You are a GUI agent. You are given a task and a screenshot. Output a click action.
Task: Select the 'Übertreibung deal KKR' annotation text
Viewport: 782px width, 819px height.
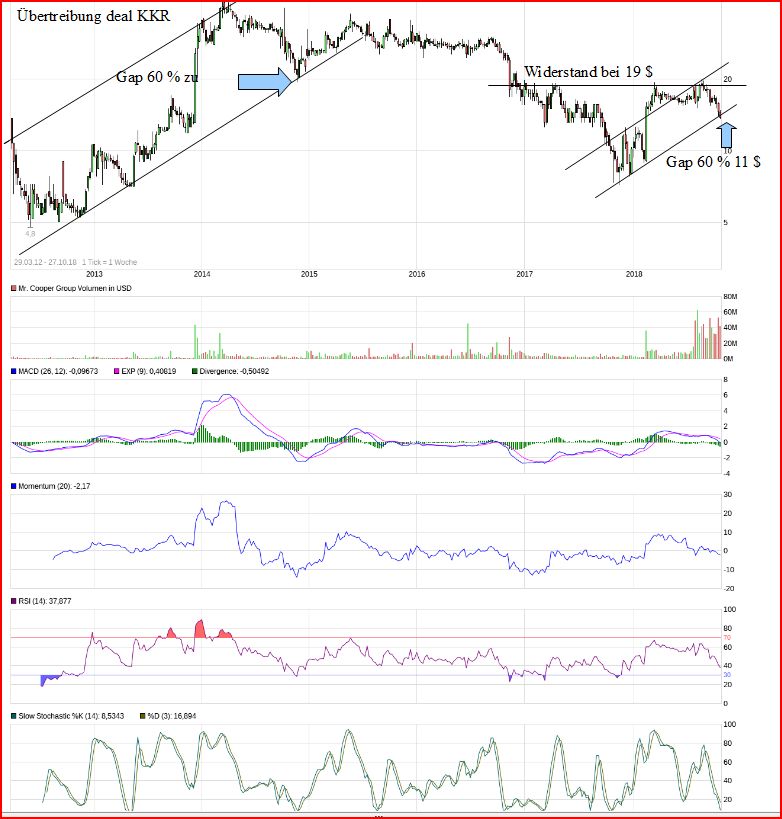click(94, 16)
